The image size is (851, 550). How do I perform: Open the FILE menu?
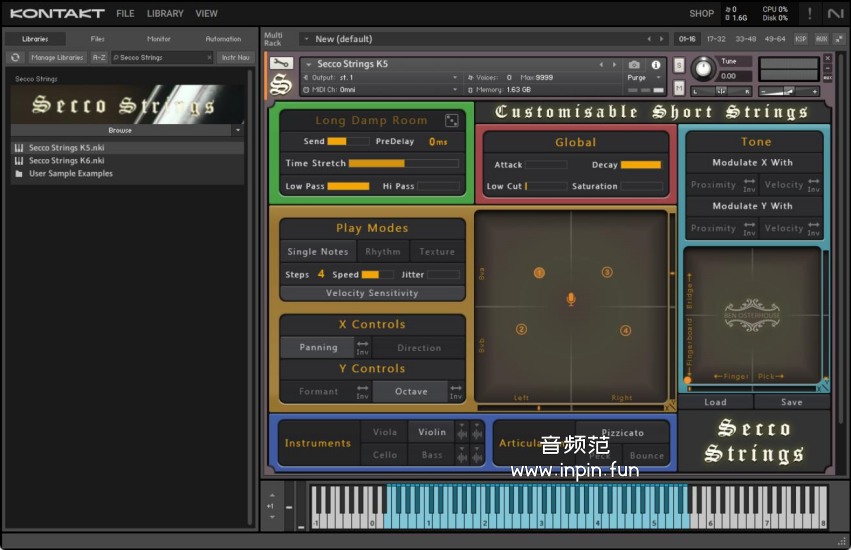click(x=125, y=14)
